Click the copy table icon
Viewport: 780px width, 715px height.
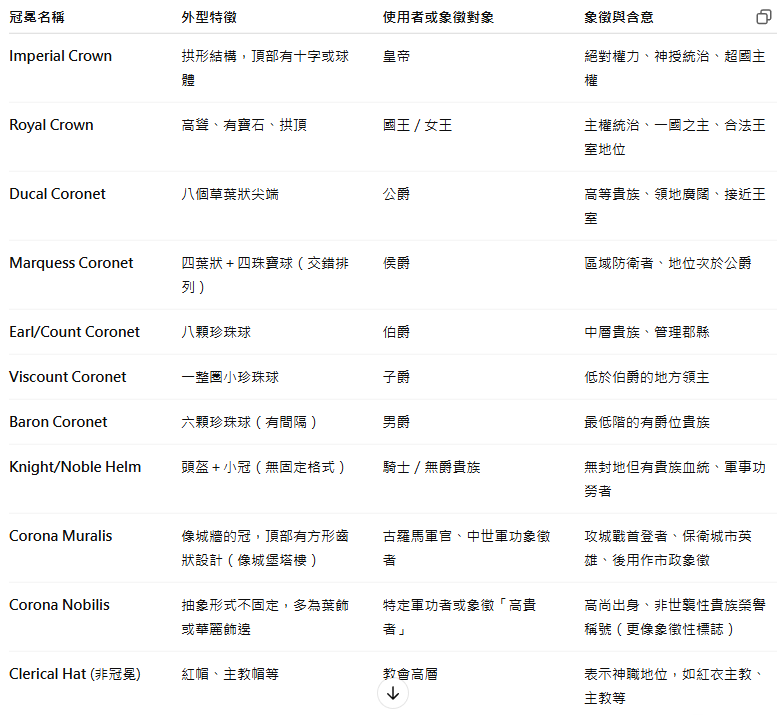coord(763,18)
